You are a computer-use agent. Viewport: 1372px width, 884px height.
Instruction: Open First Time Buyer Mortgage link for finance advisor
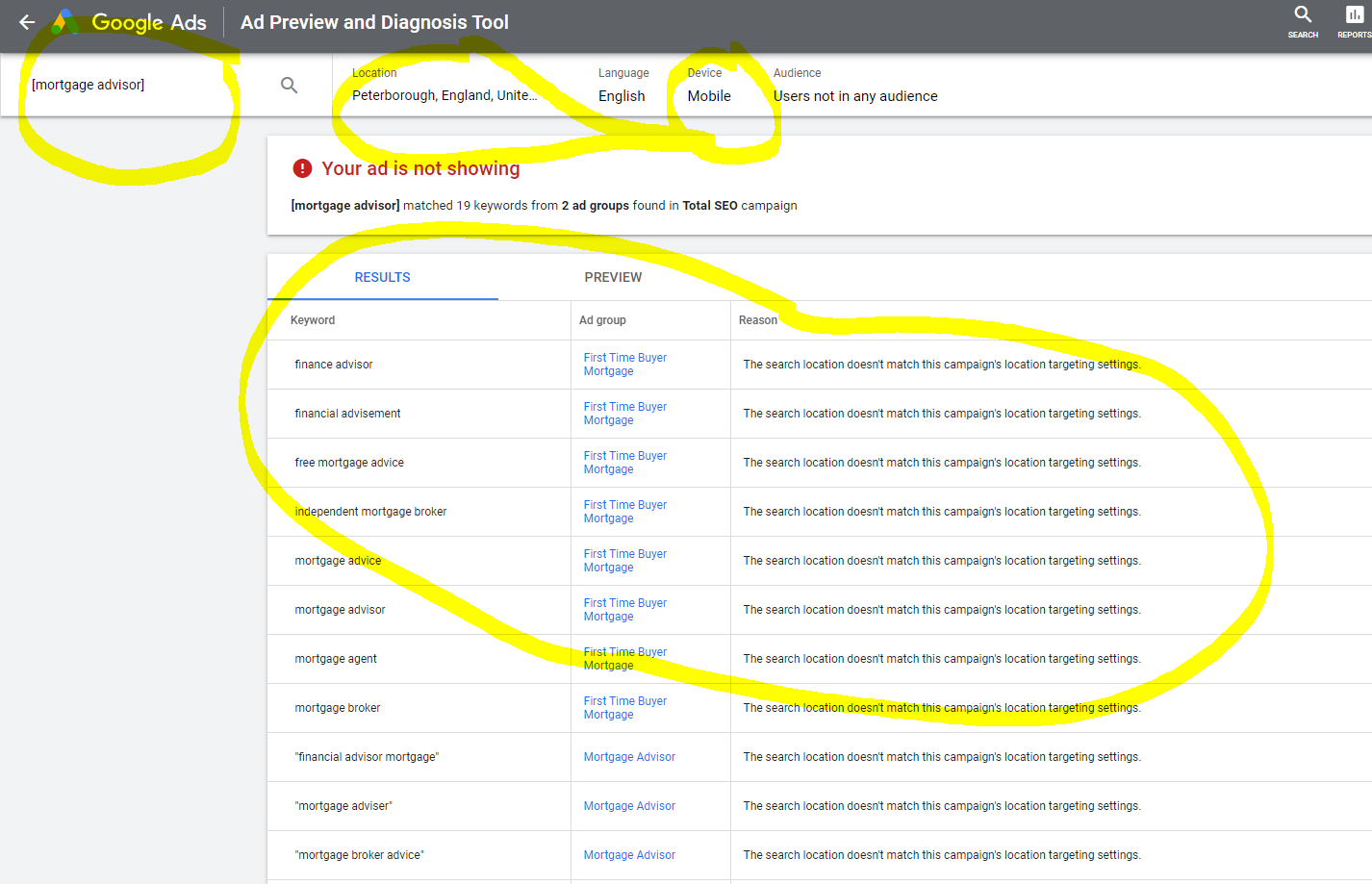625,365
